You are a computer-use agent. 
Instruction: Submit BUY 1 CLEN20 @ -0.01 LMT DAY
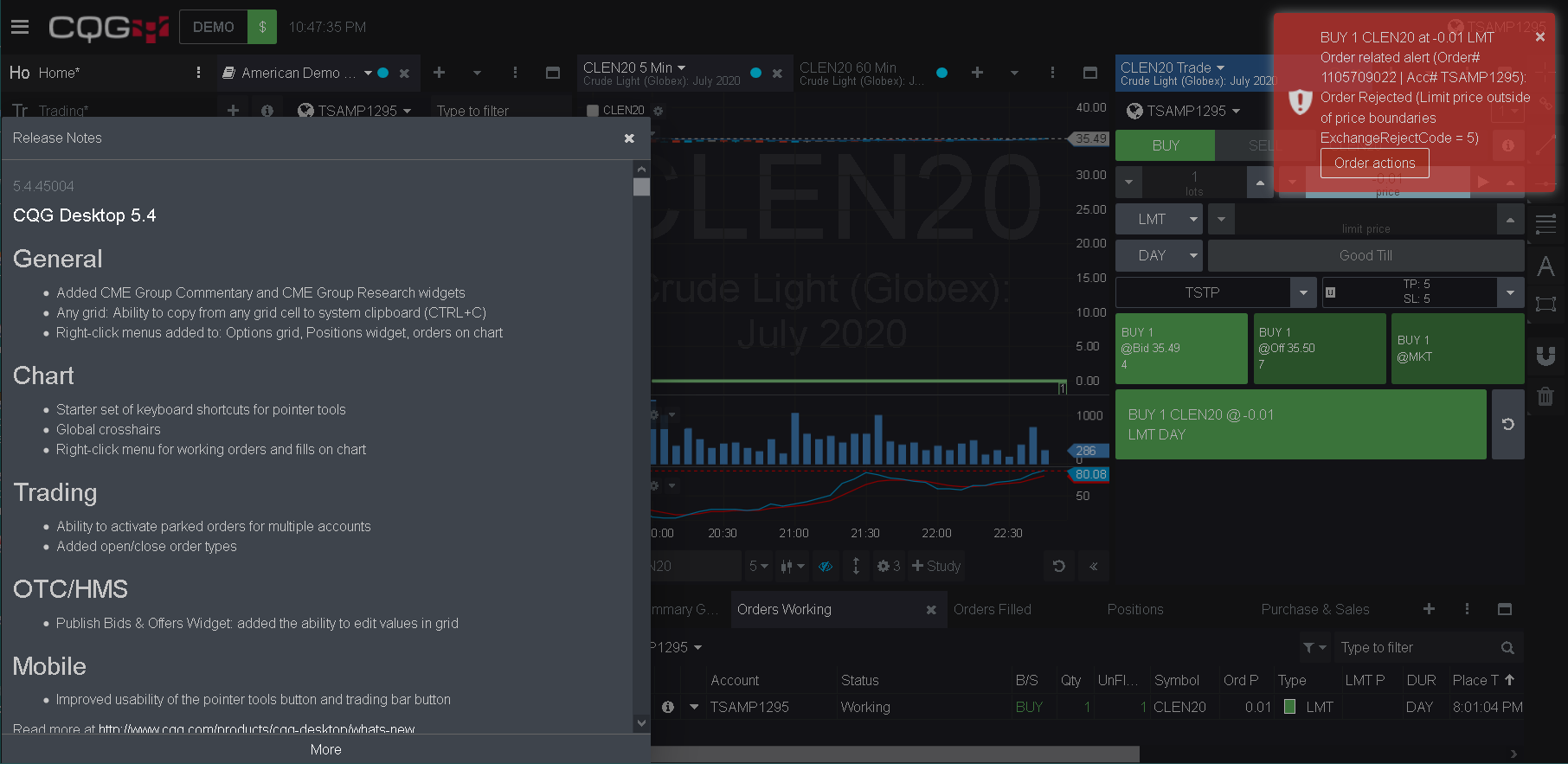(1301, 424)
